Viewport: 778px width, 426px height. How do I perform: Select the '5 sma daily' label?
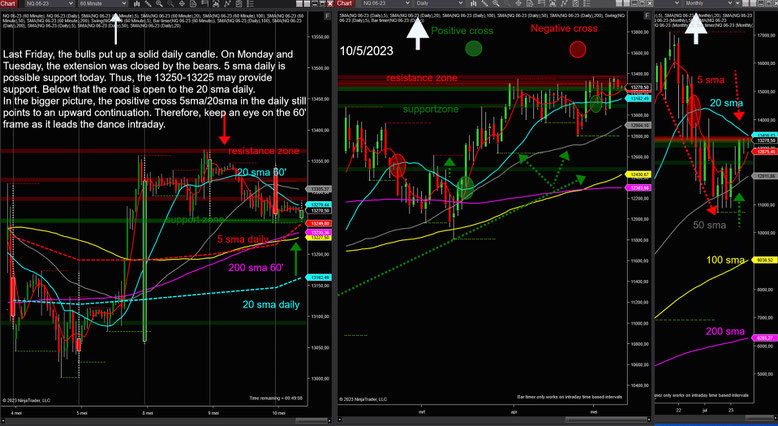[243, 239]
